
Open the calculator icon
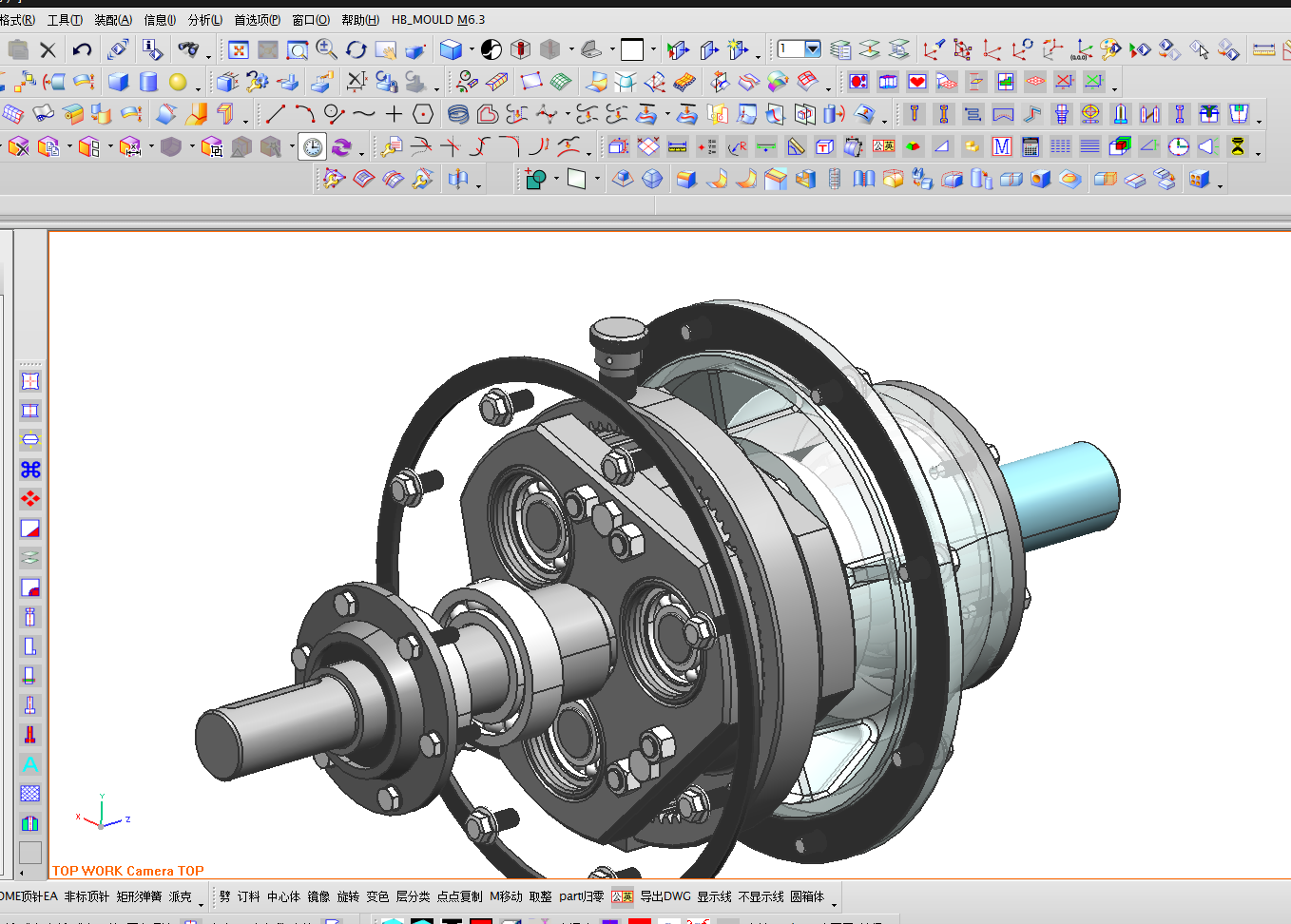1031,146
